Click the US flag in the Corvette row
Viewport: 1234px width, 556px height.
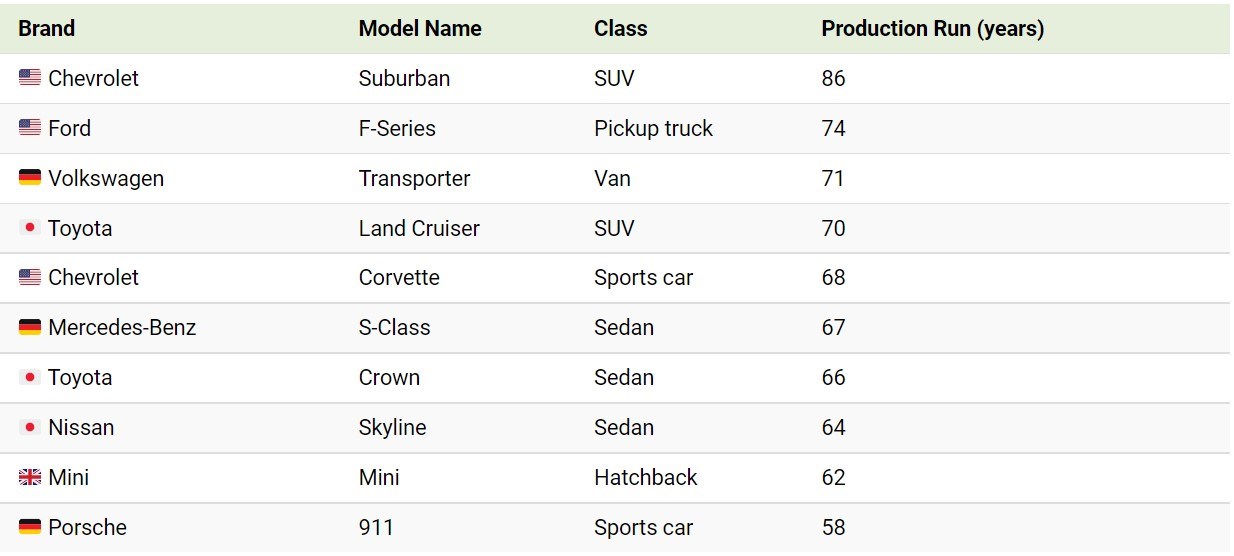tap(30, 277)
